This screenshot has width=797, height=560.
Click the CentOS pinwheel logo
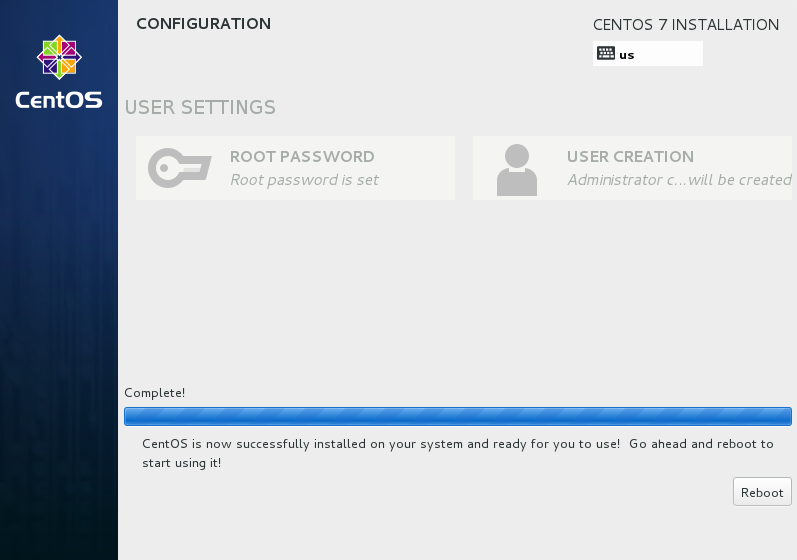coord(59,57)
